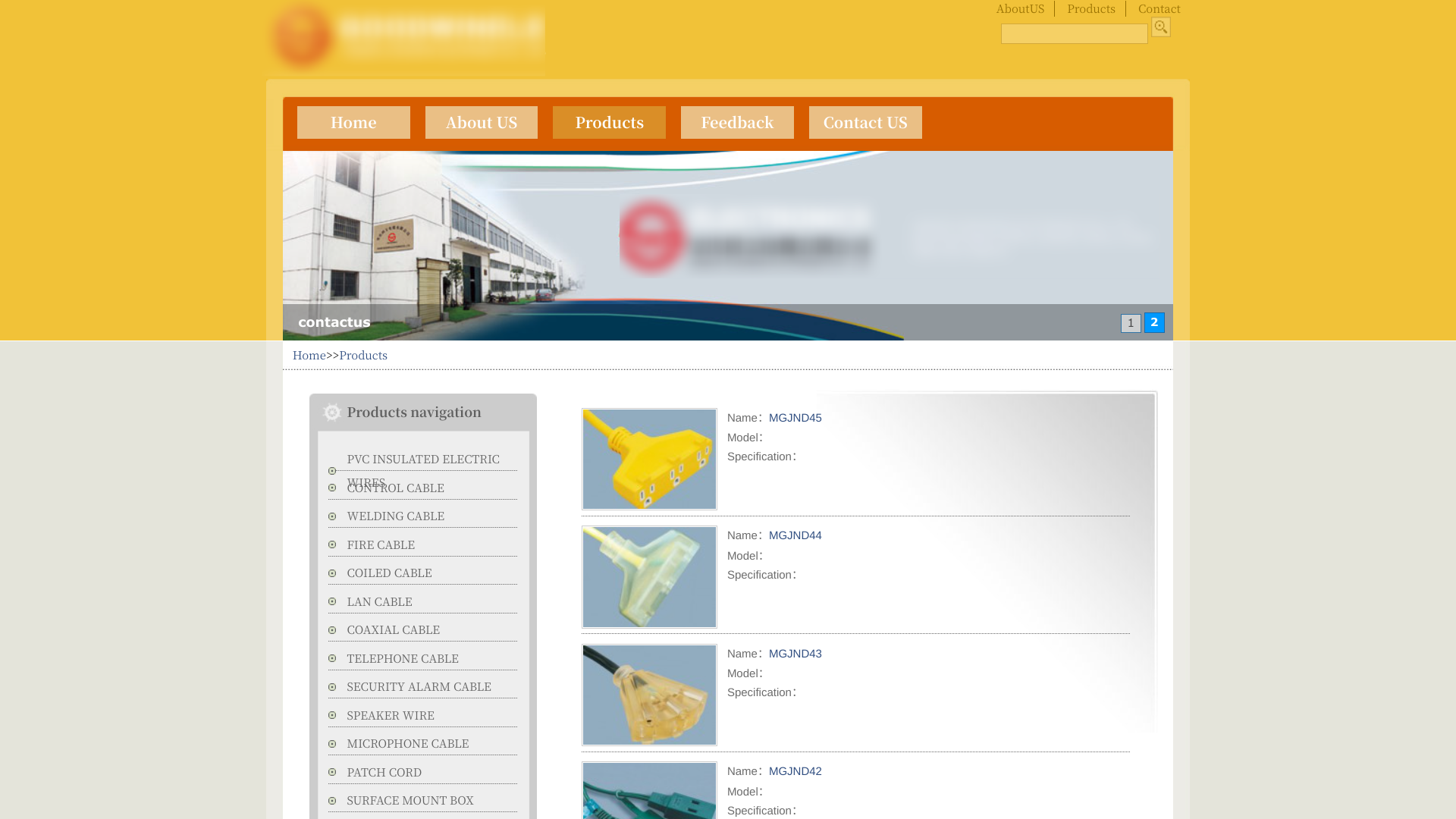
Task: Click product name MGJND43
Action: (795, 654)
